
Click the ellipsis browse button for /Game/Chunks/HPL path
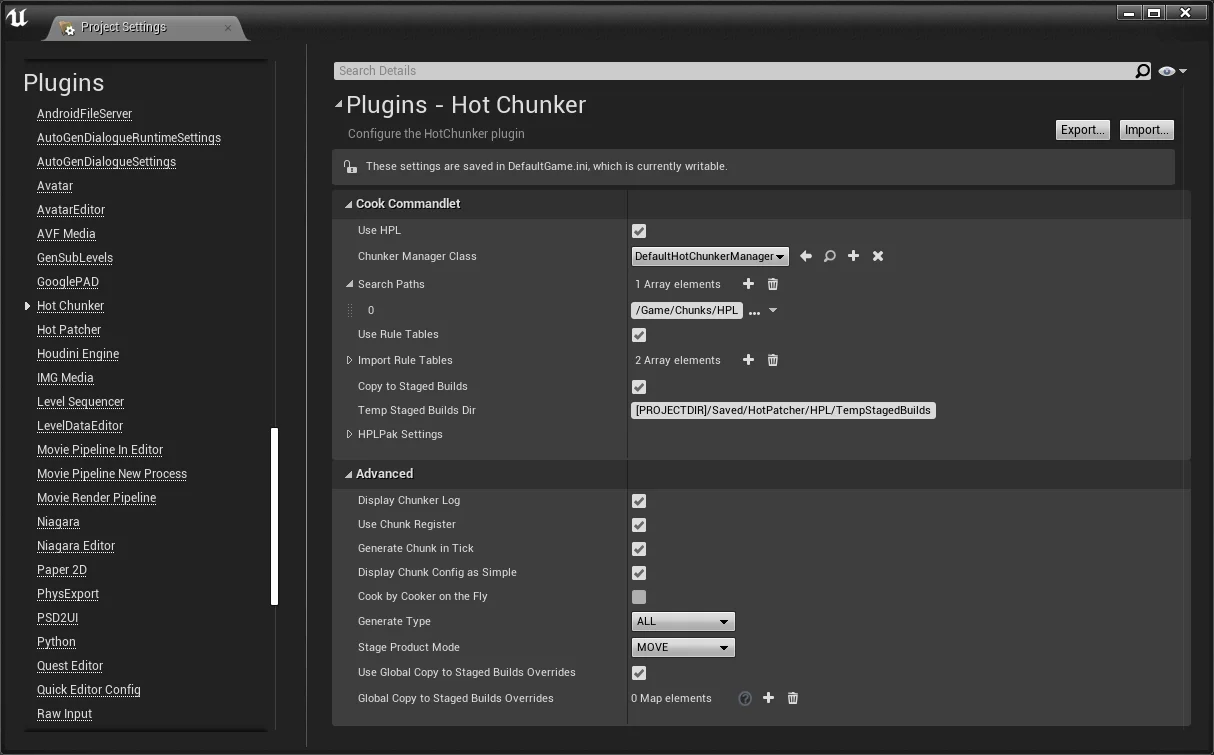click(755, 311)
